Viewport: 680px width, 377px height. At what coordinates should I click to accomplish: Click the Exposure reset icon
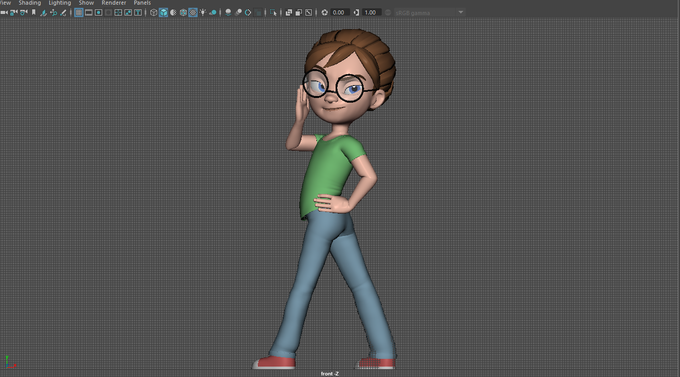click(x=324, y=13)
